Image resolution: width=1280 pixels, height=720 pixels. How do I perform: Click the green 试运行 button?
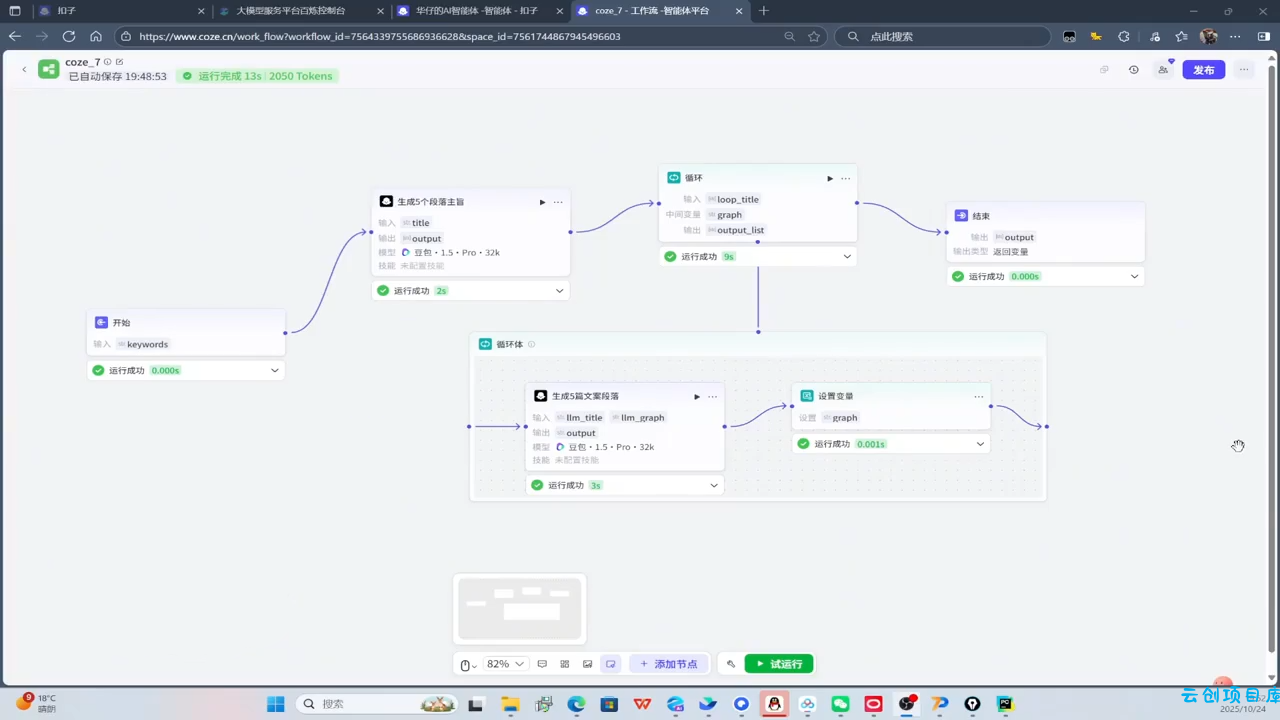click(x=779, y=664)
